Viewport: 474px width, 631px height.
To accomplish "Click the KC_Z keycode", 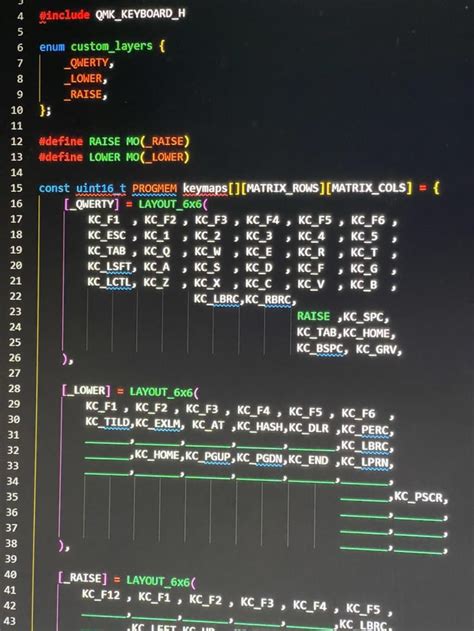I will point(157,283).
